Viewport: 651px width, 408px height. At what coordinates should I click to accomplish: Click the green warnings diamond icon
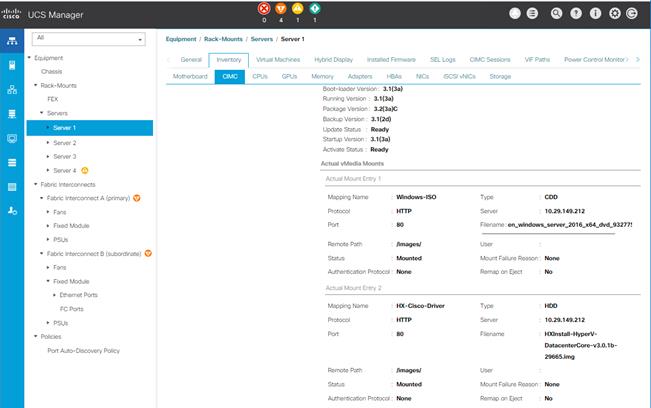(315, 8)
